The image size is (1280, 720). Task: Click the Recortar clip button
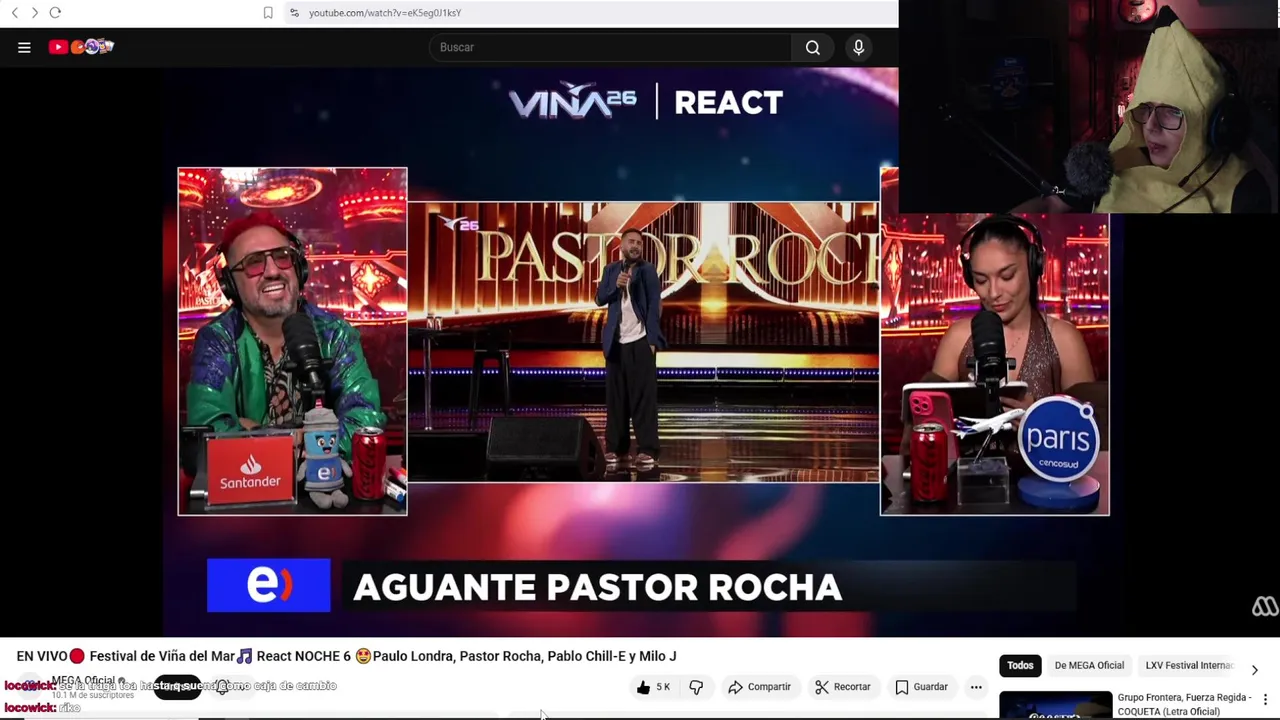843,687
